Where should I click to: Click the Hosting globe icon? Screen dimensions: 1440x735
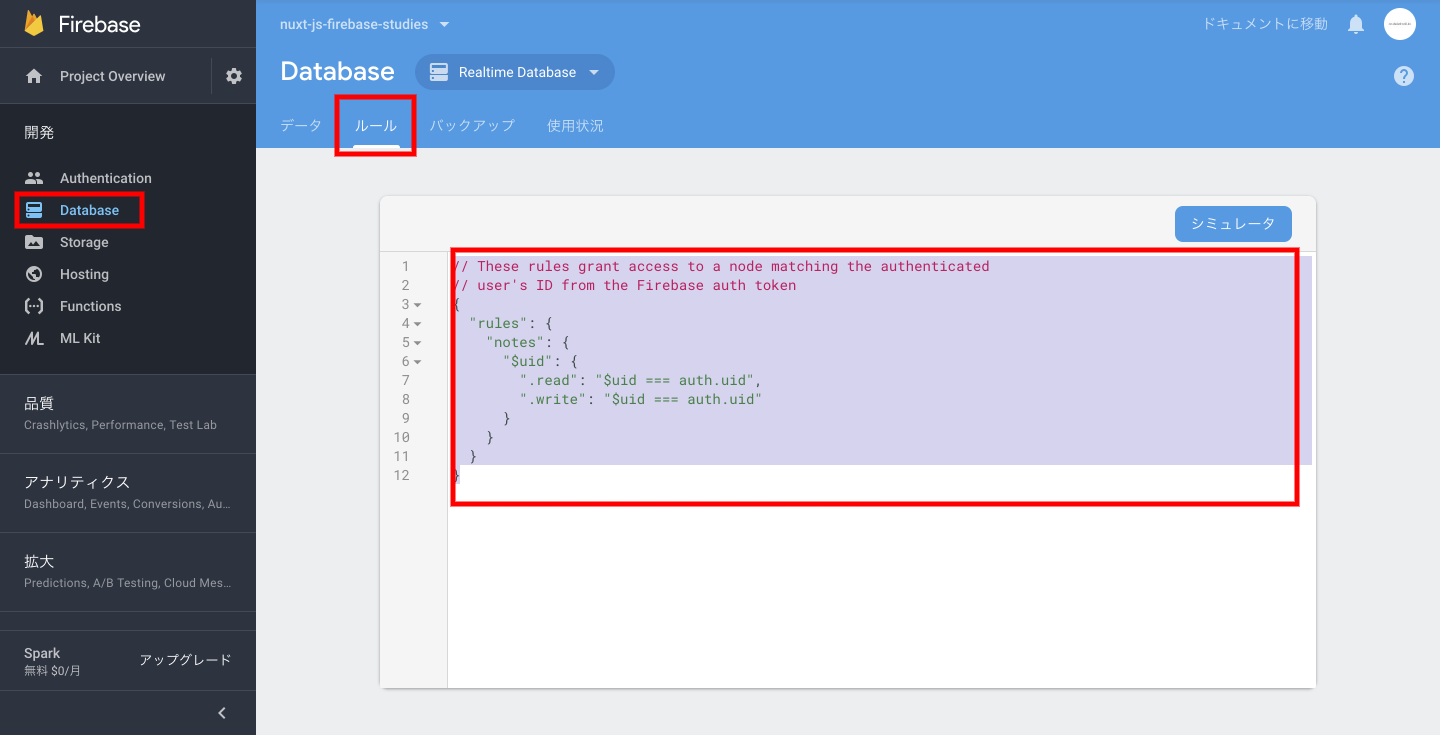(x=34, y=274)
